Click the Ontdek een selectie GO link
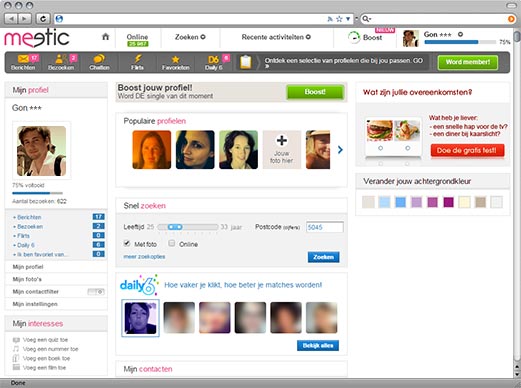The width and height of the screenshot is (521, 388). tap(344, 63)
